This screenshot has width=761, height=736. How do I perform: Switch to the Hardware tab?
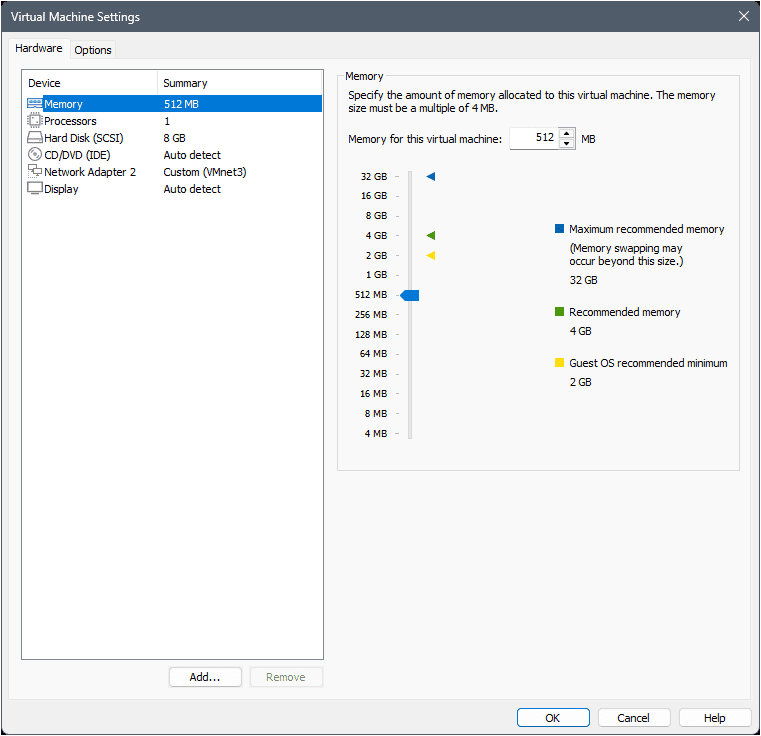(x=39, y=48)
